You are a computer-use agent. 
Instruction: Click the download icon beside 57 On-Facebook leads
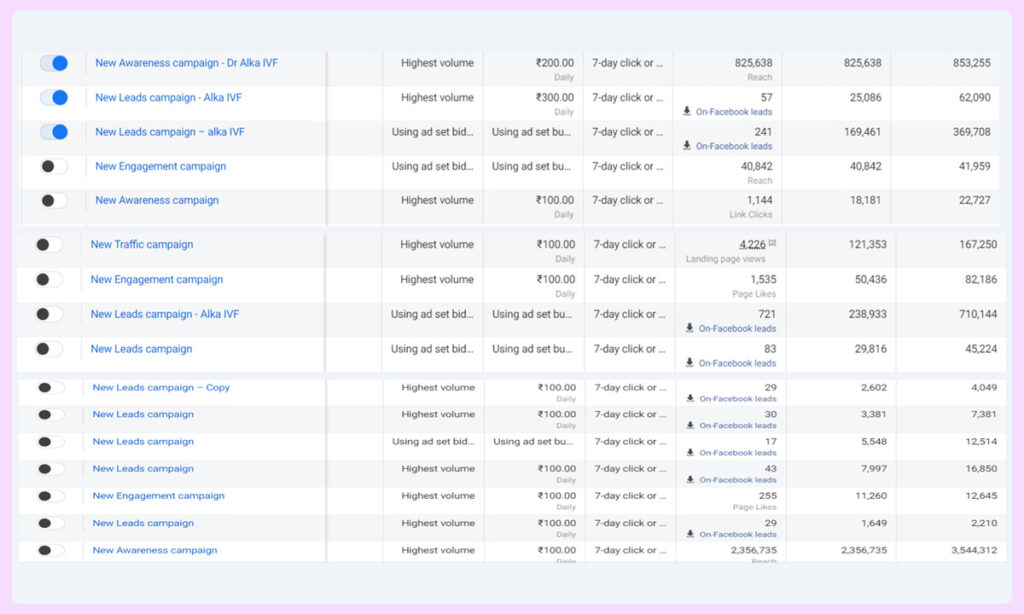click(687, 111)
